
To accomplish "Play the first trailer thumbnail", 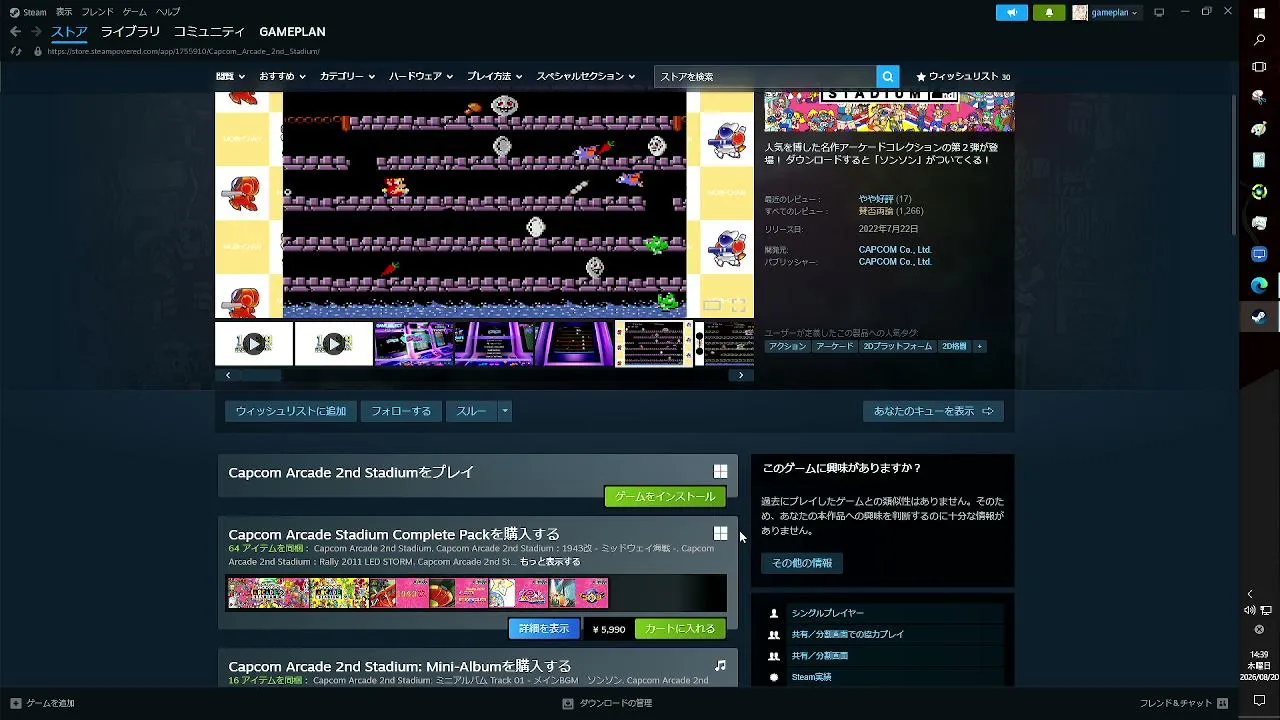I will (254, 344).
